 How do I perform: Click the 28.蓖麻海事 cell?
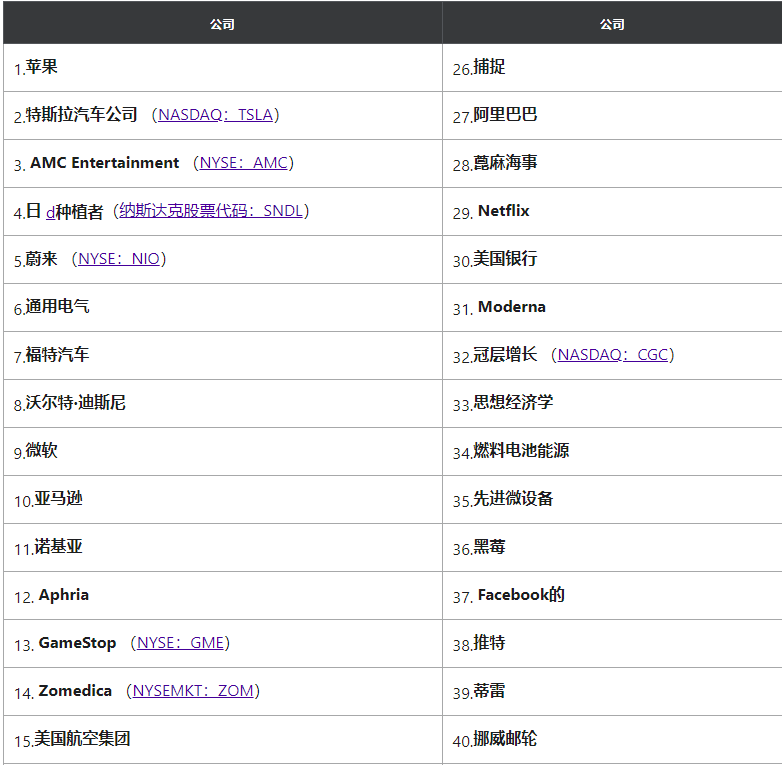tap(612, 163)
